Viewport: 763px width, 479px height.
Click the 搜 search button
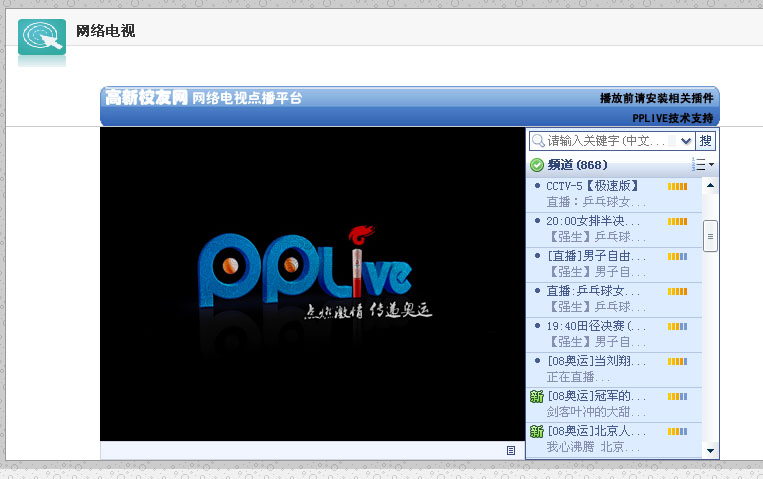705,141
